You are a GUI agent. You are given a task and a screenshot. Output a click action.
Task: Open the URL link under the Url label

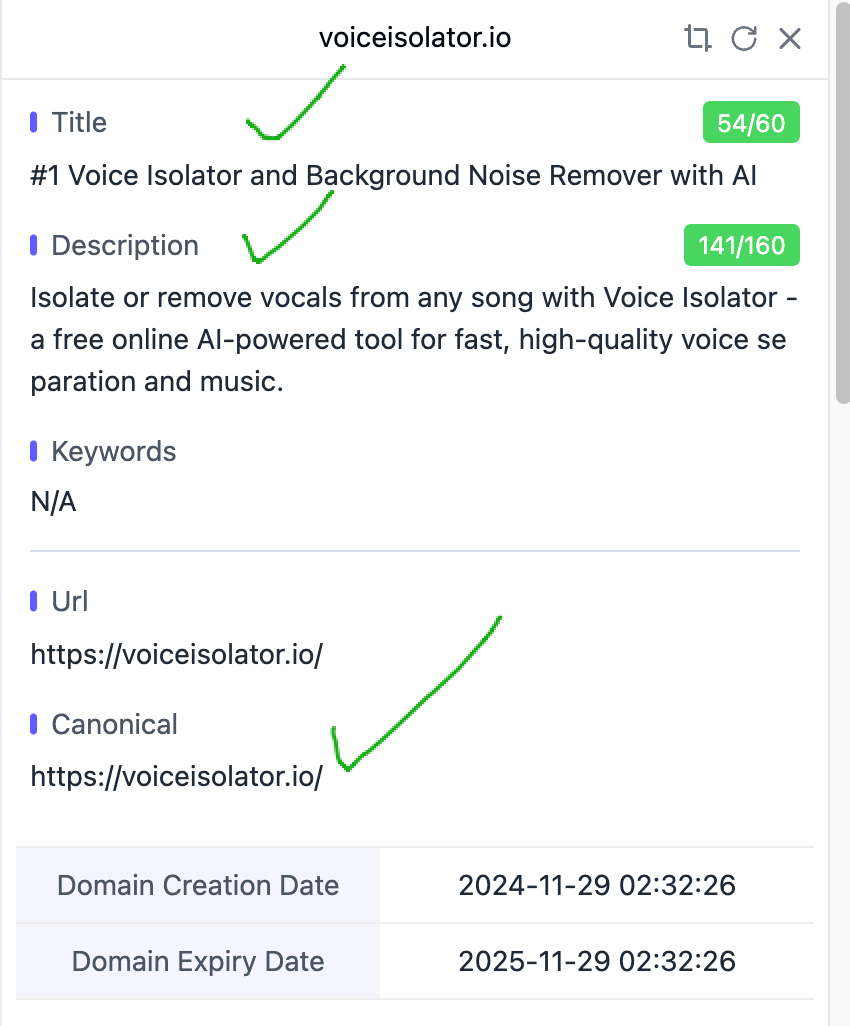tap(177, 656)
